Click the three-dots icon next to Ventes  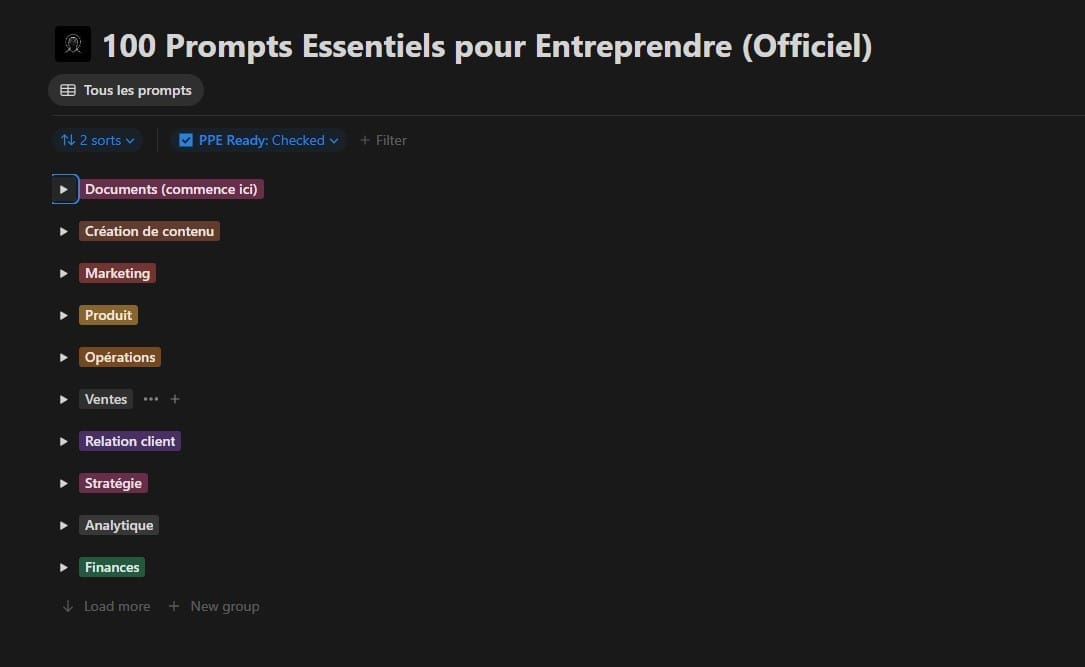pos(151,399)
